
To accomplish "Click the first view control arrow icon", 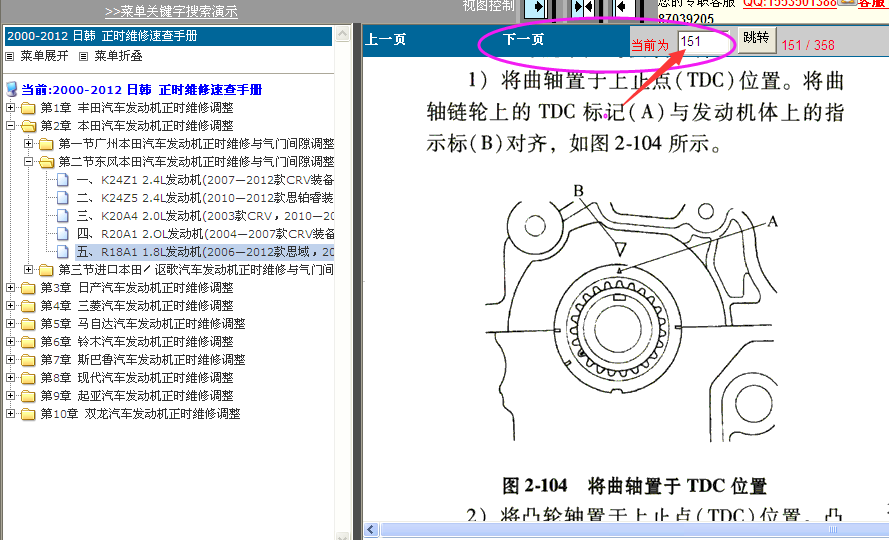I will (x=536, y=8).
